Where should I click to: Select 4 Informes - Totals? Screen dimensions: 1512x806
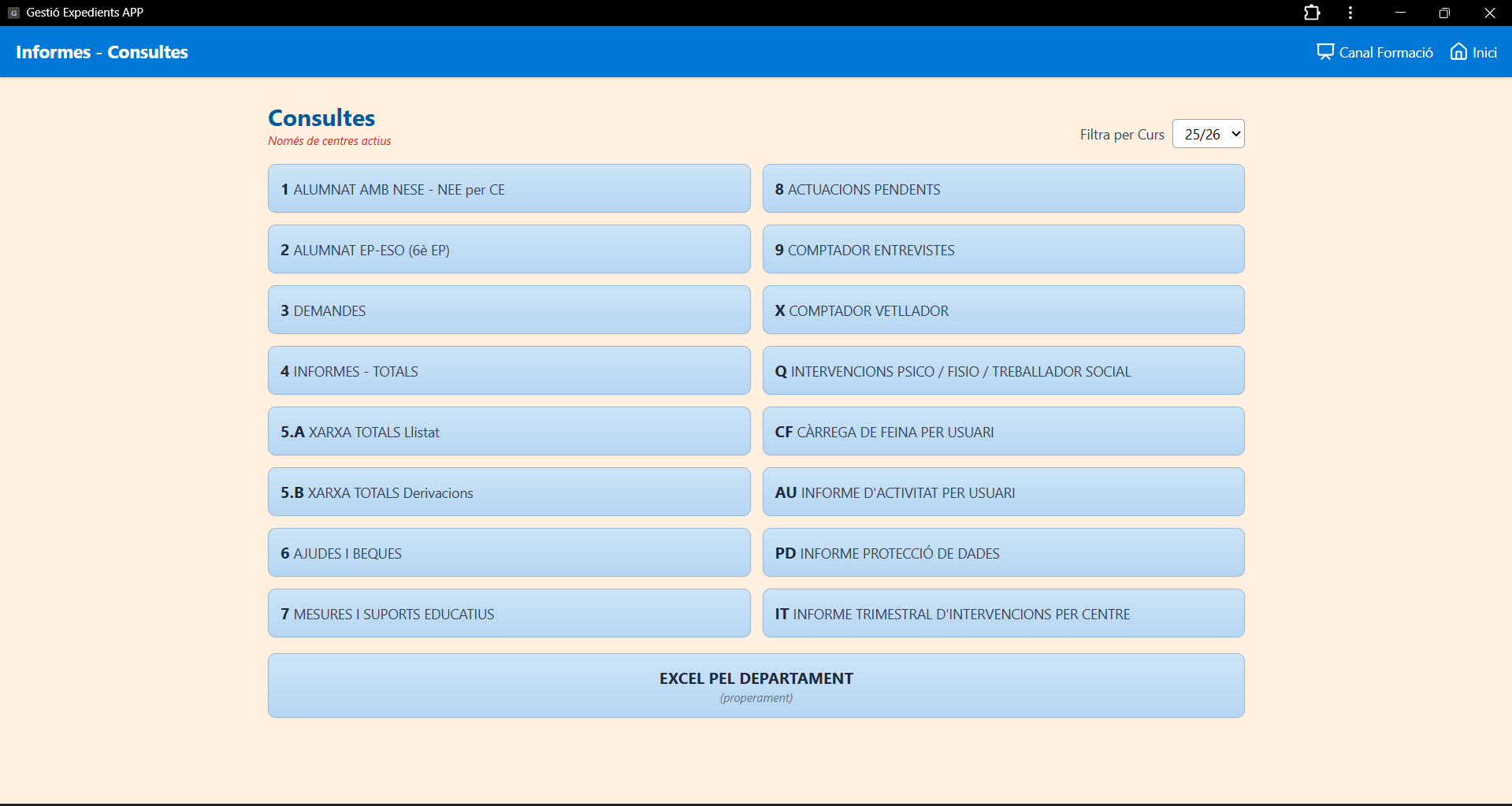pyautogui.click(x=509, y=370)
